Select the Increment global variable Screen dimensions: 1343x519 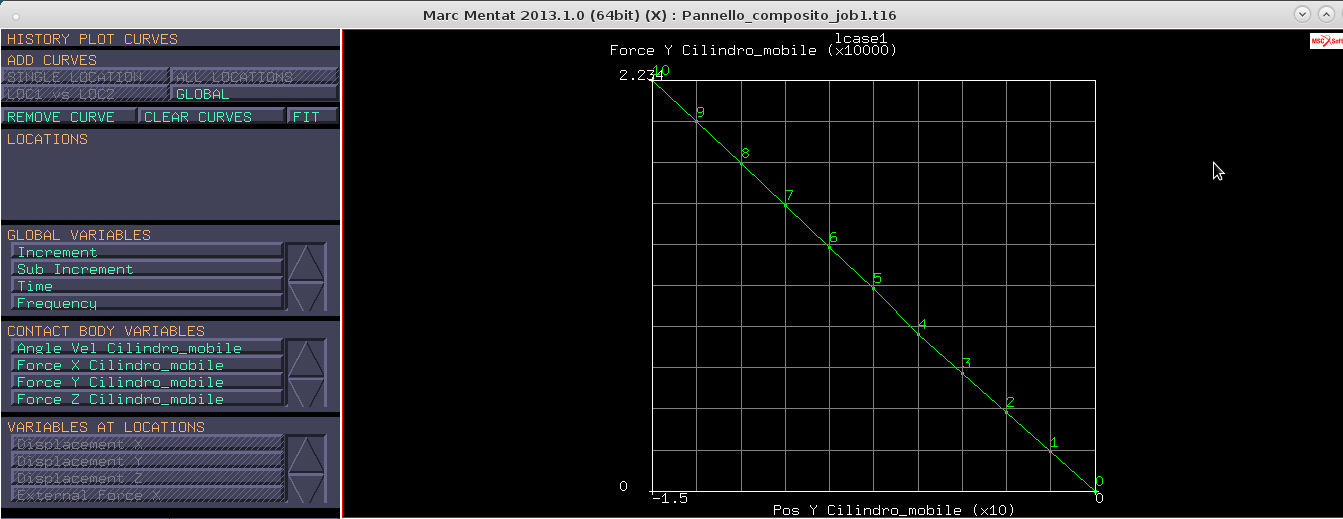(x=147, y=252)
